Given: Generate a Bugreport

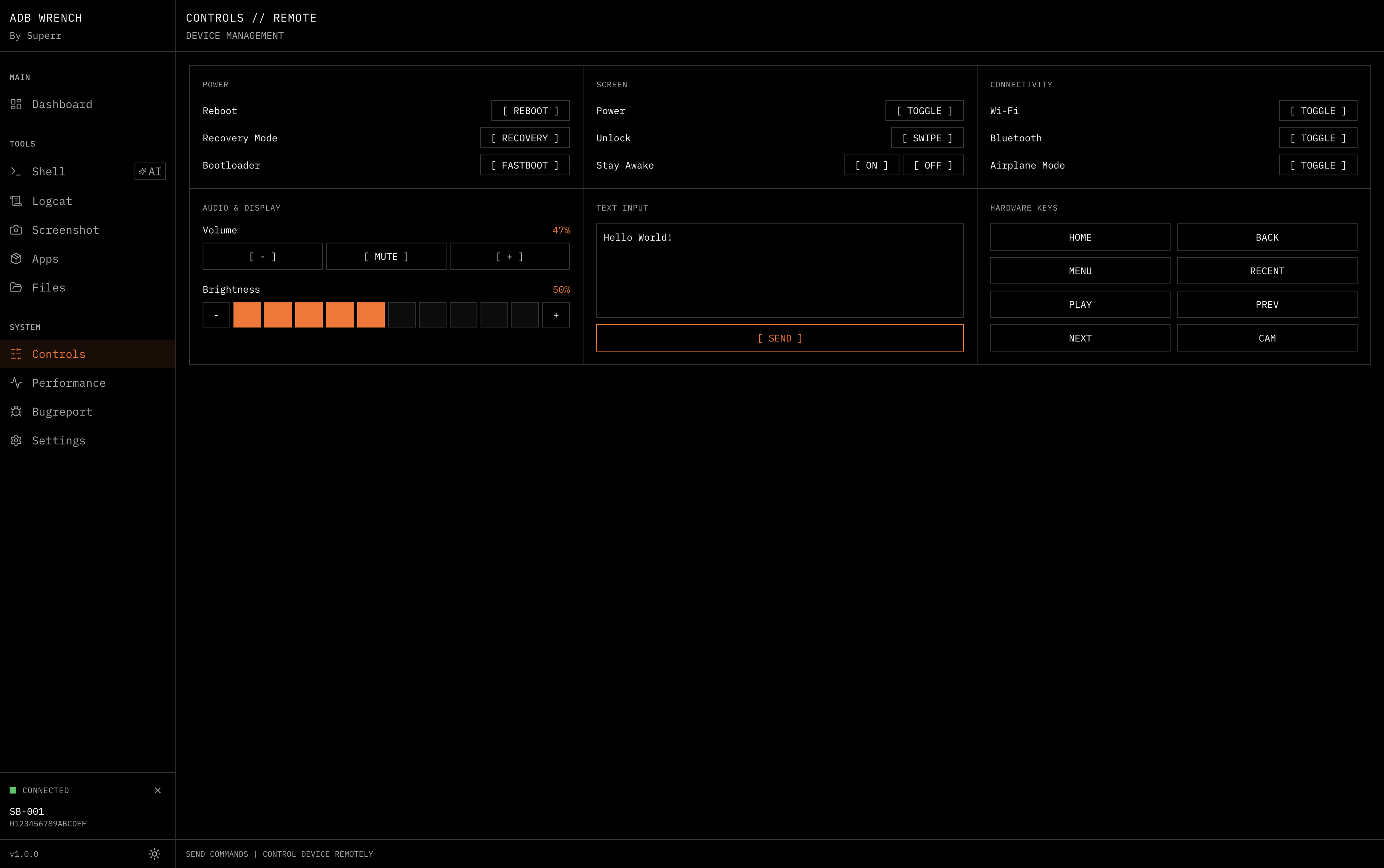Looking at the screenshot, I should (61, 411).
